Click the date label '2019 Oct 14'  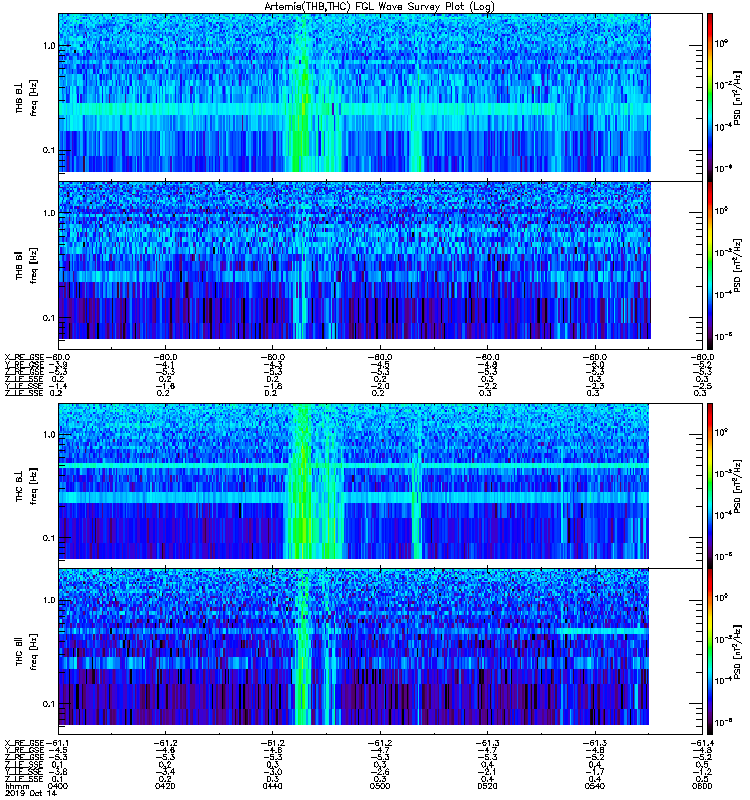click(31, 793)
